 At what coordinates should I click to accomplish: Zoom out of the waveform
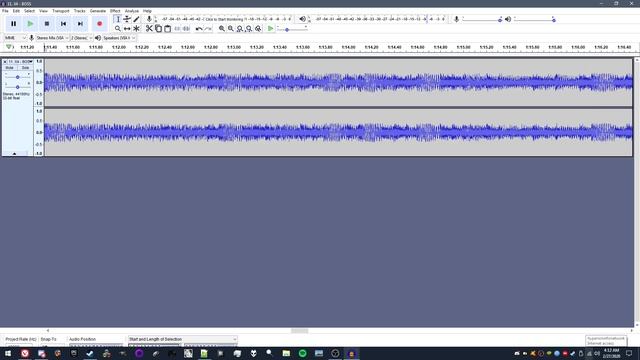(x=231, y=29)
